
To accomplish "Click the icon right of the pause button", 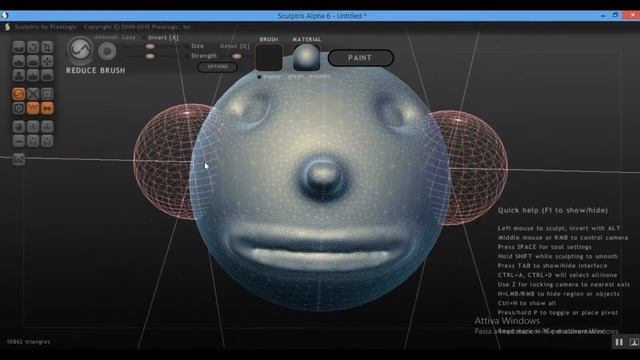I will coord(634,342).
